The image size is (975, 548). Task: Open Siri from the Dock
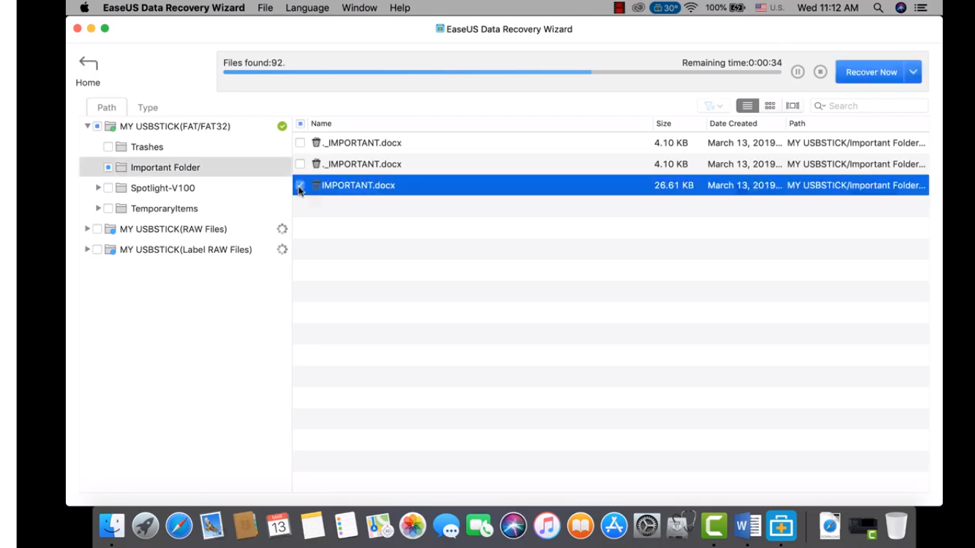[x=513, y=526]
